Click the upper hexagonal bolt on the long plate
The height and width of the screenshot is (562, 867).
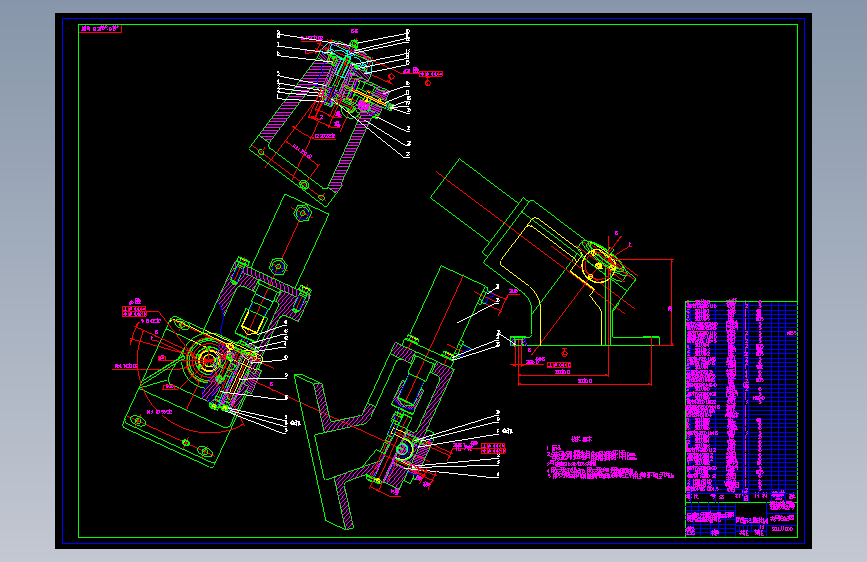coord(302,213)
